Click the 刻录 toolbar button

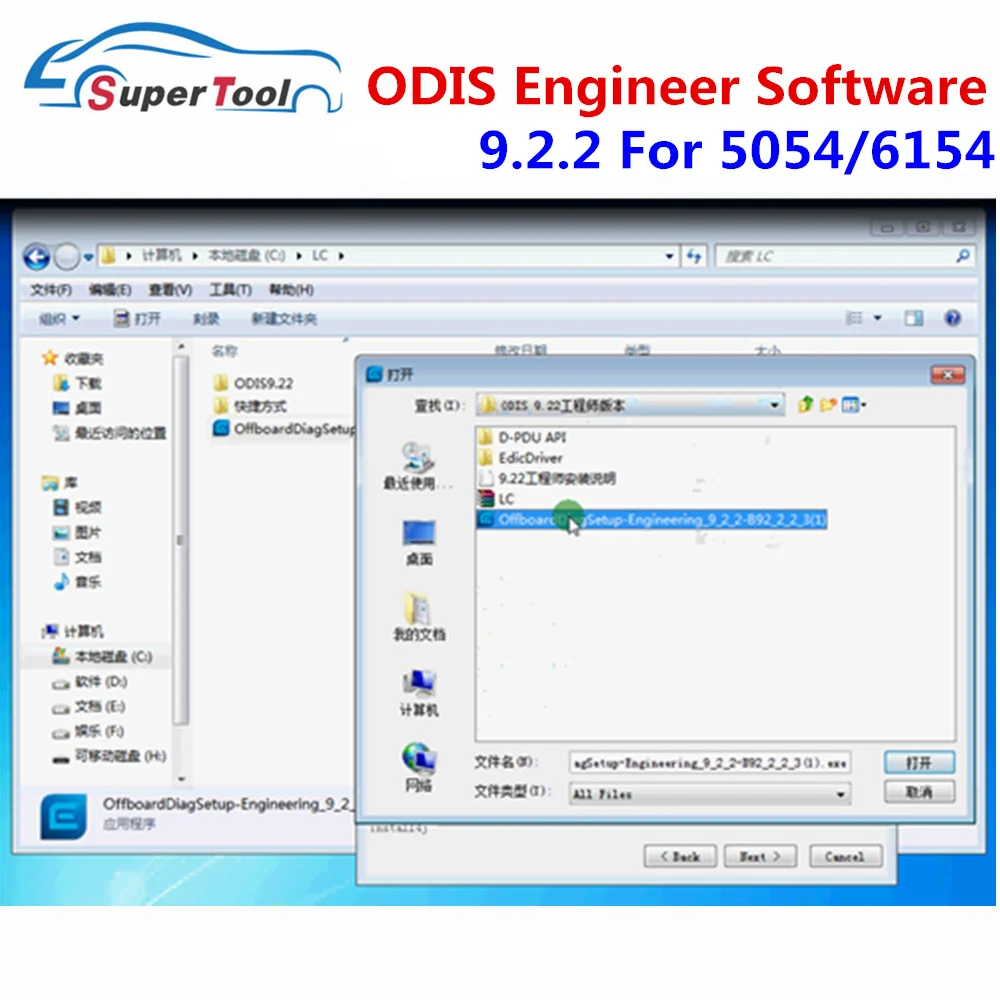205,318
